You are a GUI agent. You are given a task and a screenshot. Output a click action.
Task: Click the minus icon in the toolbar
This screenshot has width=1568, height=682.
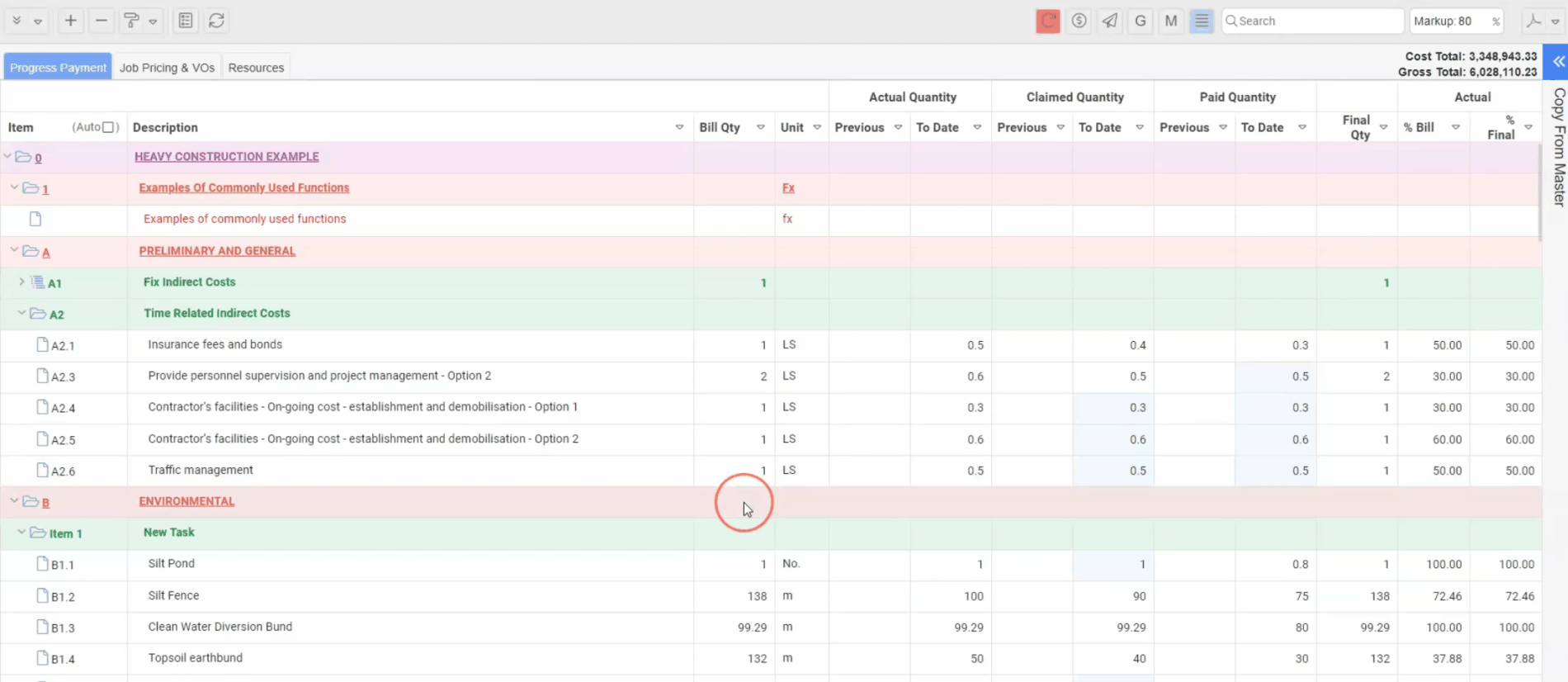[x=102, y=21]
